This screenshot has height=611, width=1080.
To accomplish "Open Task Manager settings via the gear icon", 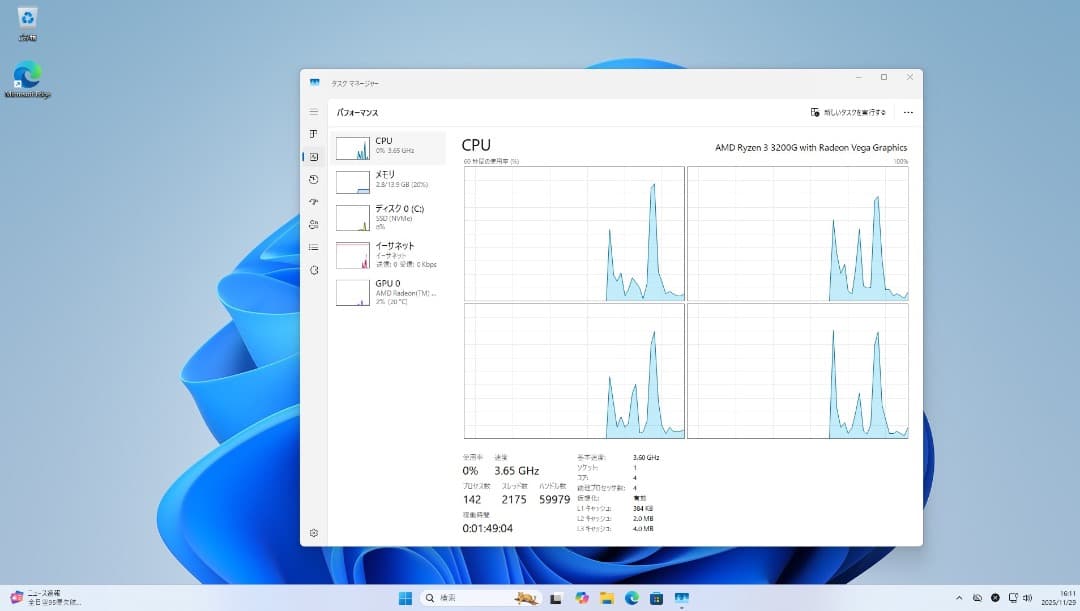I will tap(314, 533).
